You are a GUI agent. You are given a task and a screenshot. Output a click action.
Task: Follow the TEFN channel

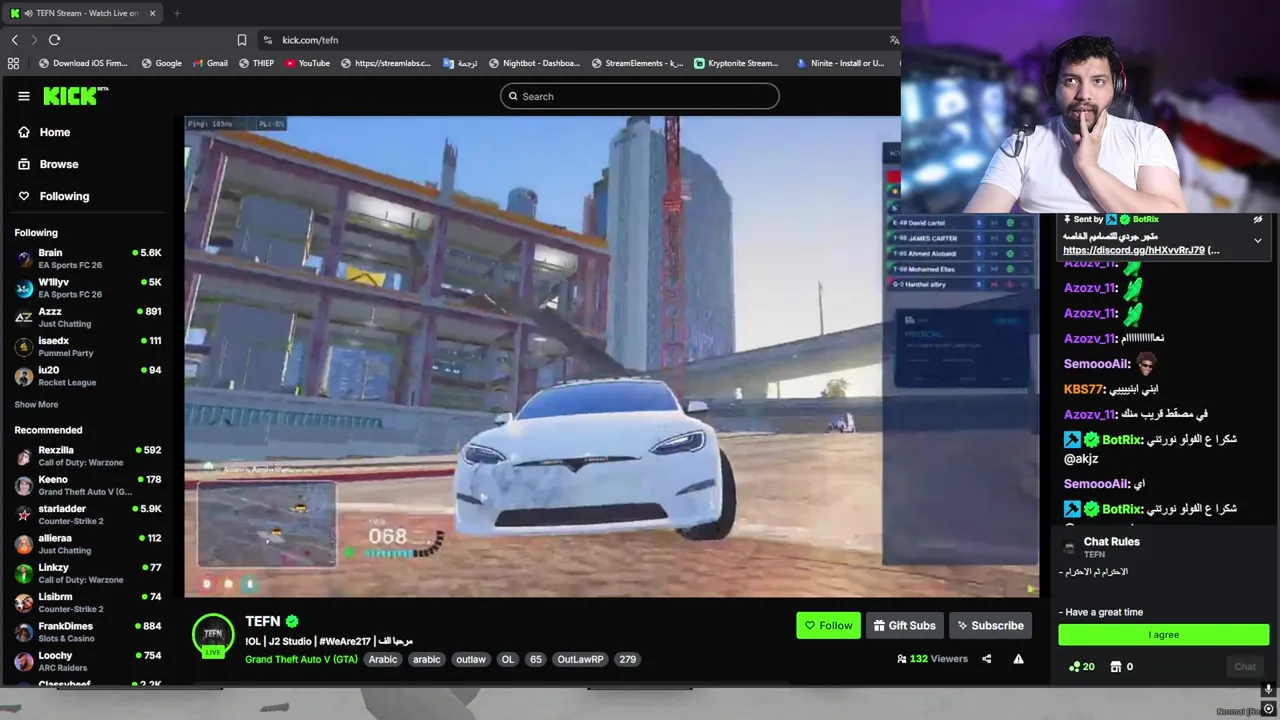pos(828,625)
